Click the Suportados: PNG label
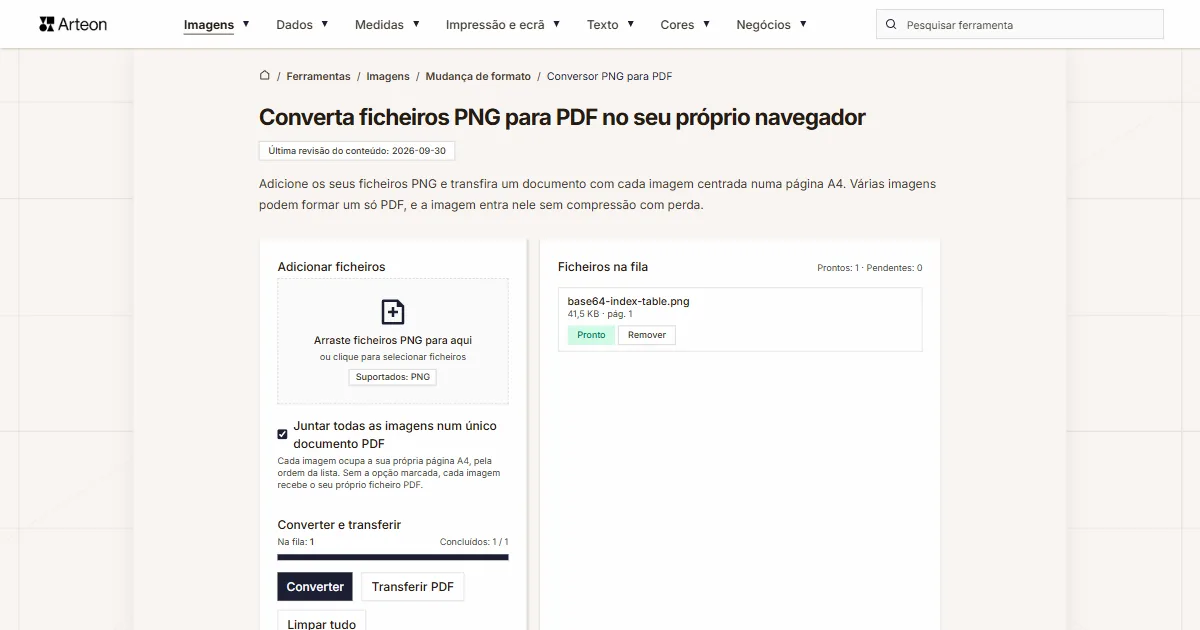 pyautogui.click(x=393, y=377)
